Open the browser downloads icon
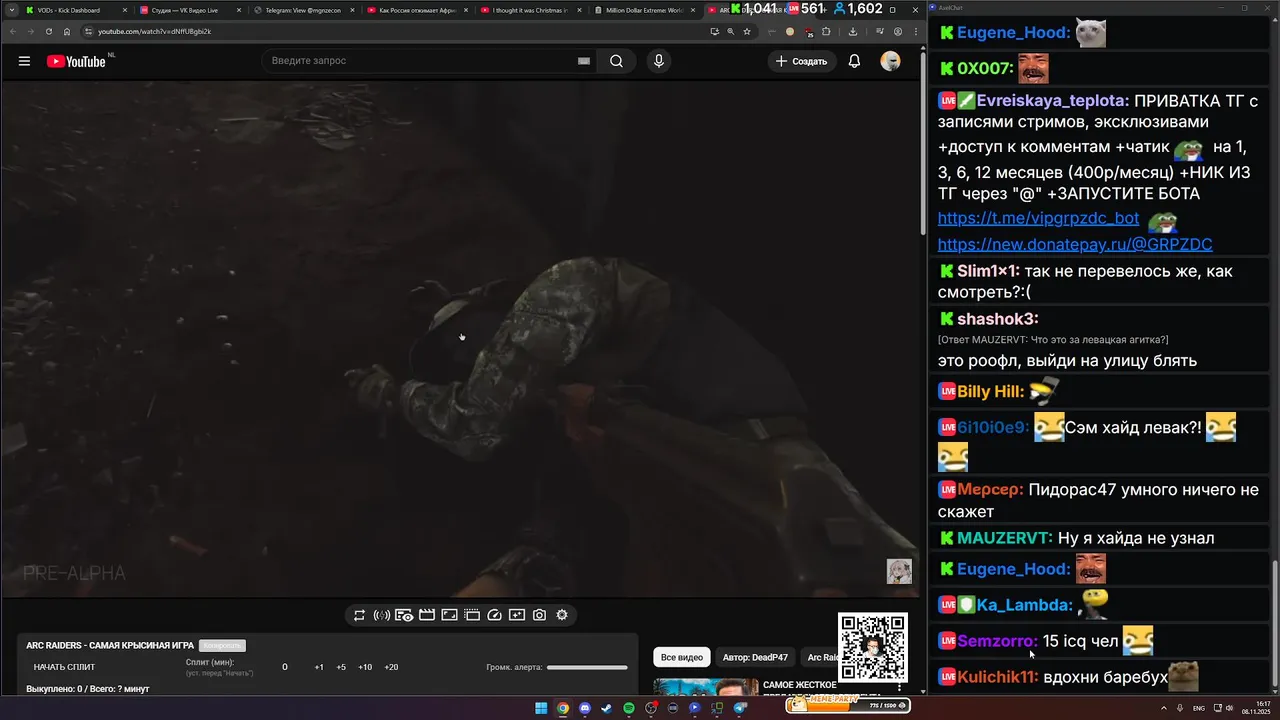Screen dimensions: 1280x720 [852, 31]
